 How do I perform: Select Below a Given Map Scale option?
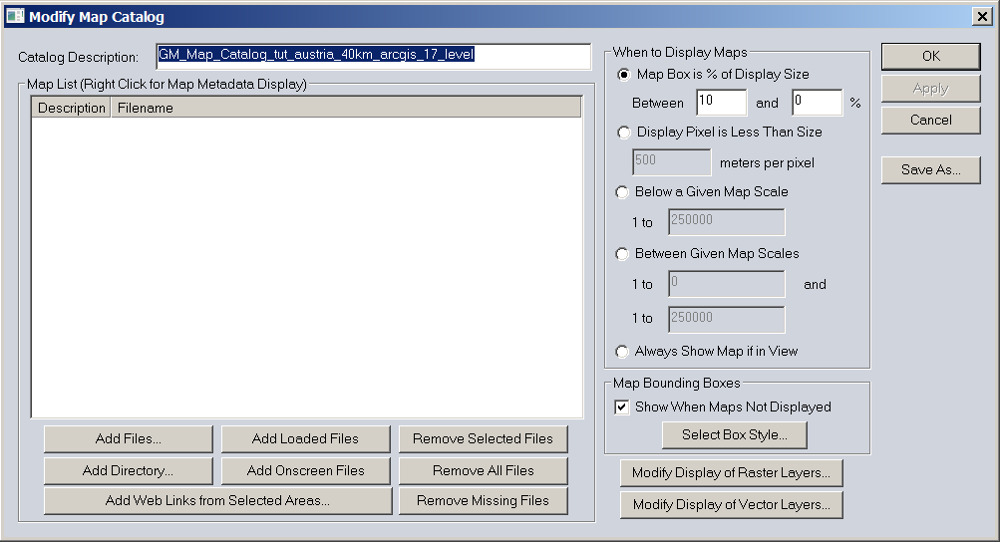pyautogui.click(x=625, y=192)
